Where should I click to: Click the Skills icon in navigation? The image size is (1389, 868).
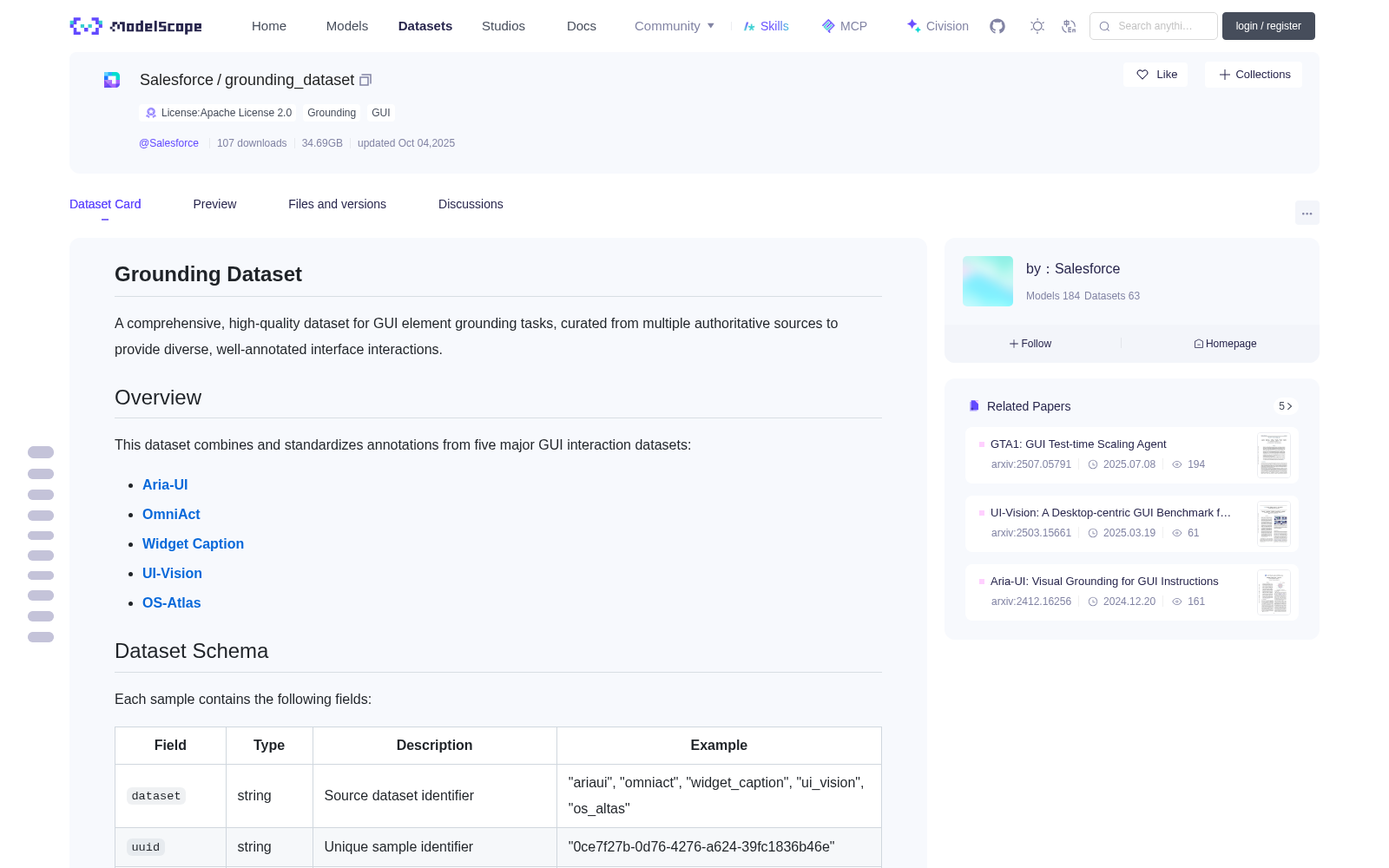coord(749,26)
